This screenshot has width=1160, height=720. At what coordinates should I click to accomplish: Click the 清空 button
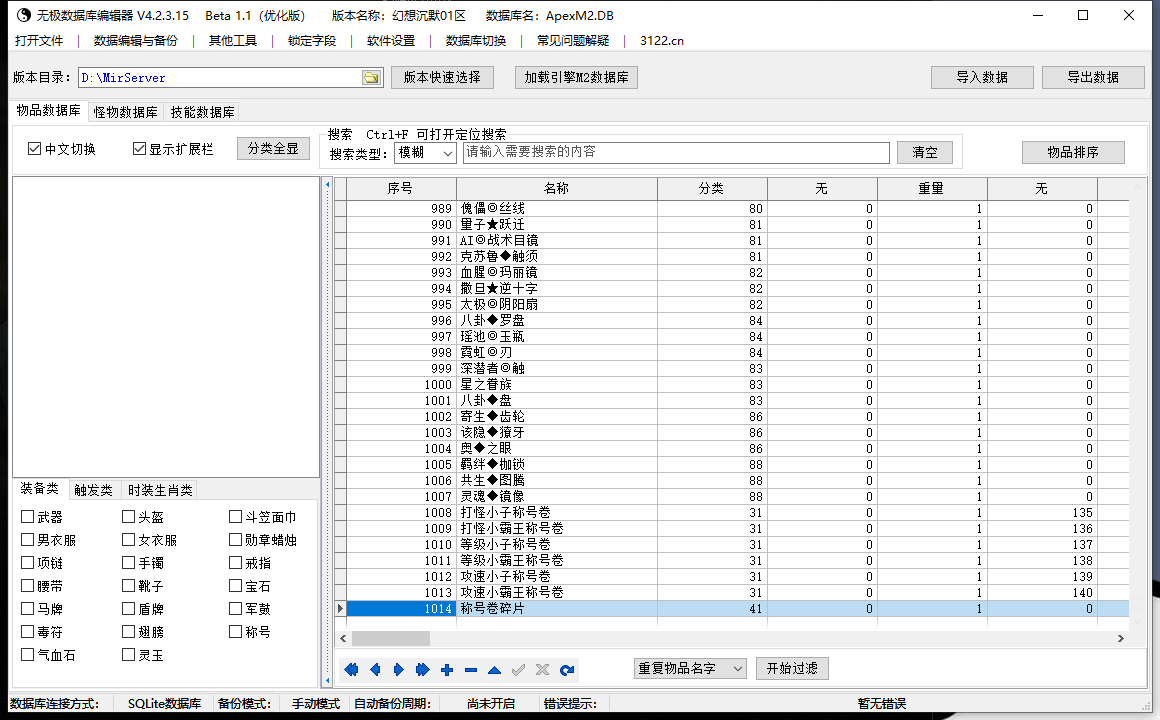pos(925,152)
